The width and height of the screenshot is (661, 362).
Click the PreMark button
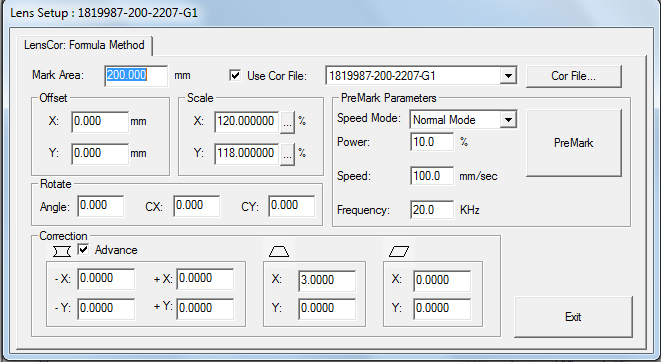click(574, 143)
